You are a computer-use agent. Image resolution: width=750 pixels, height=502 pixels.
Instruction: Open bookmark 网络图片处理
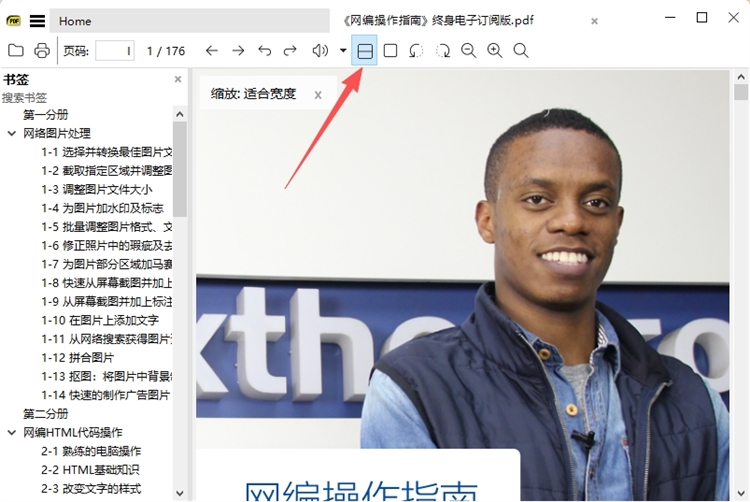(57, 133)
